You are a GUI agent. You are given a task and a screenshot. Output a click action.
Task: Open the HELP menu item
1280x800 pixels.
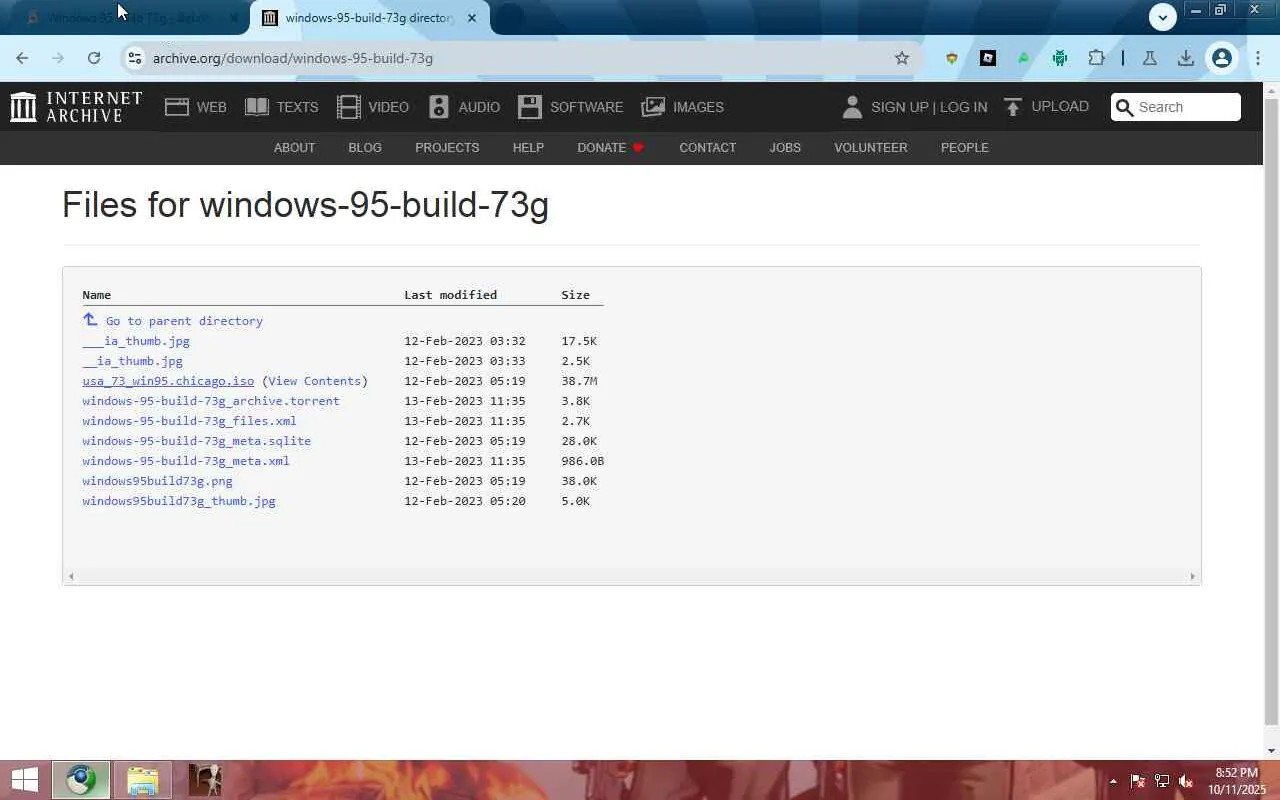click(528, 148)
